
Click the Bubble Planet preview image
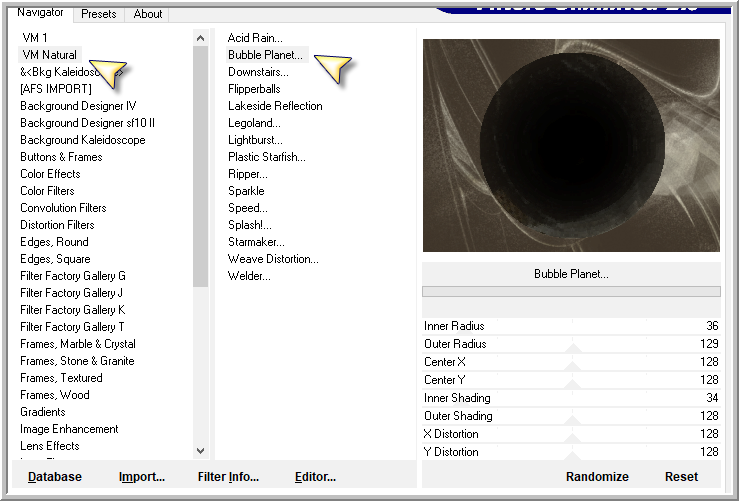pos(571,145)
